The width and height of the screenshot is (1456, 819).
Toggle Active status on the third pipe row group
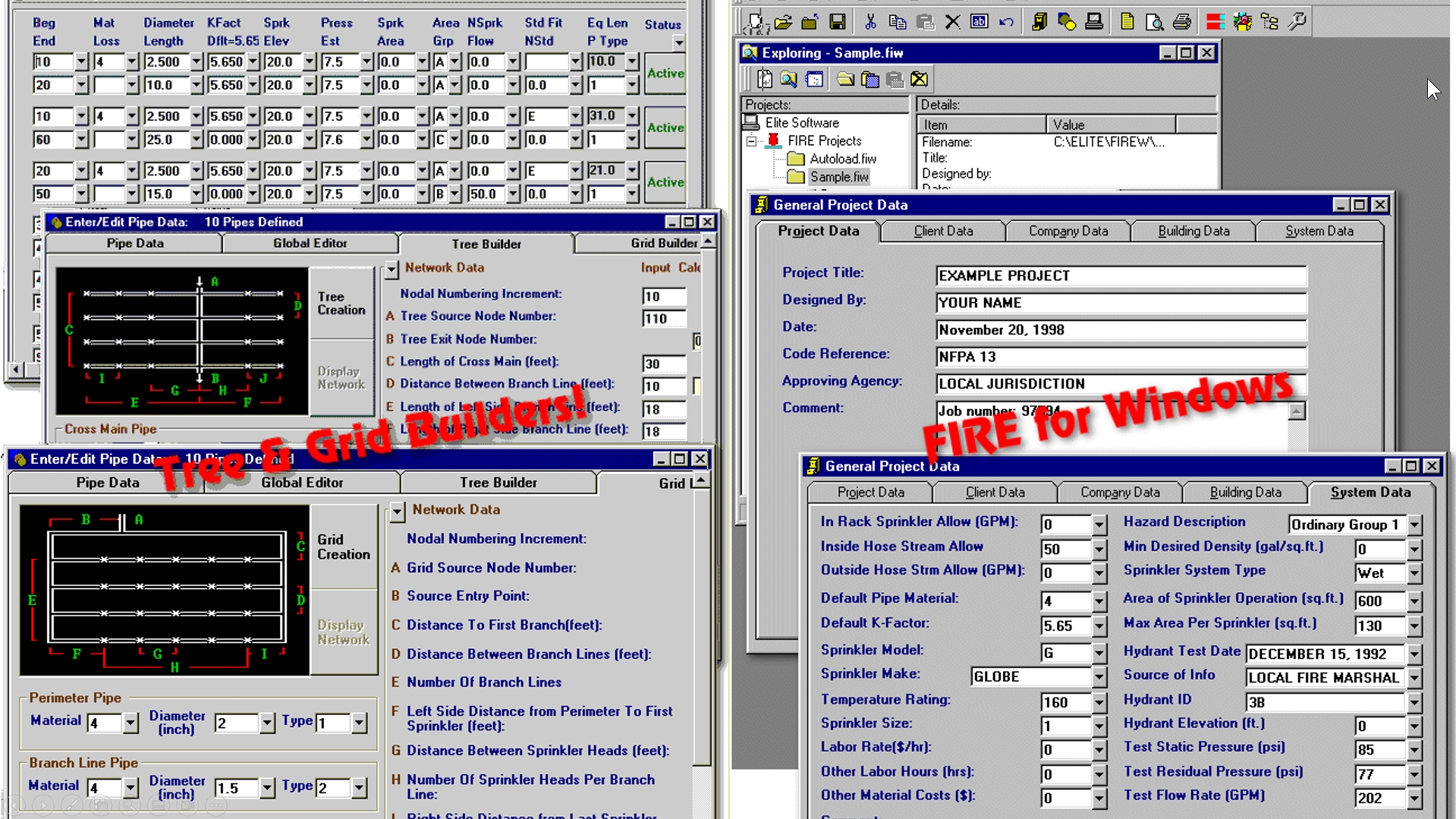click(x=665, y=182)
